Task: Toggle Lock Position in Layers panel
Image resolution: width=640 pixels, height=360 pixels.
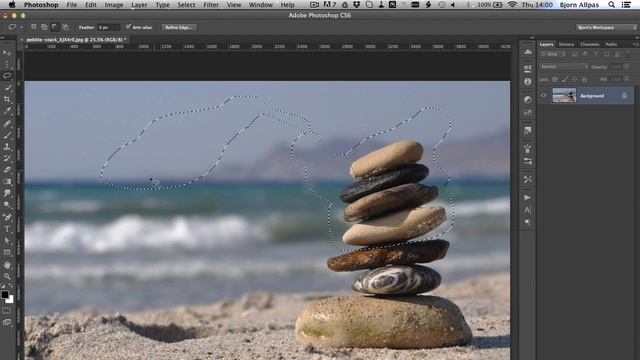Action: pyautogui.click(x=575, y=79)
